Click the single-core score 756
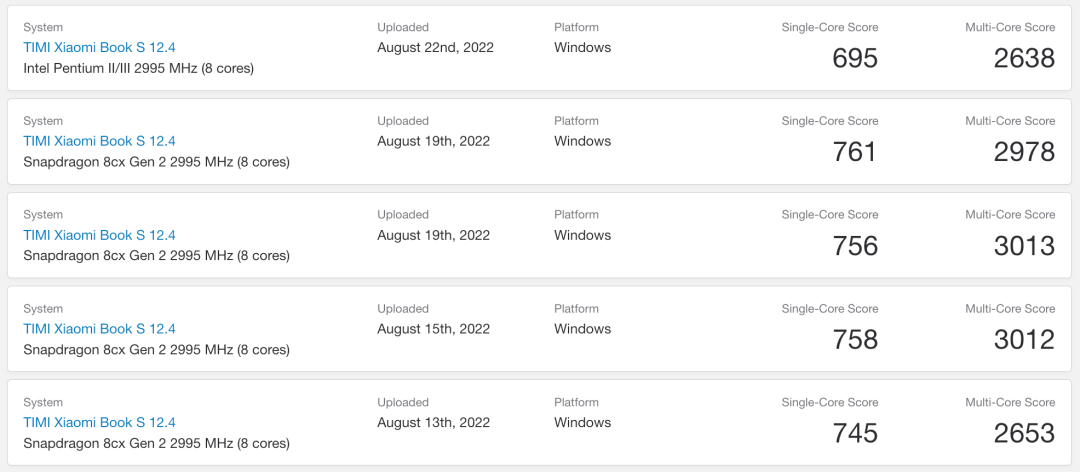1080x472 pixels. click(855, 246)
